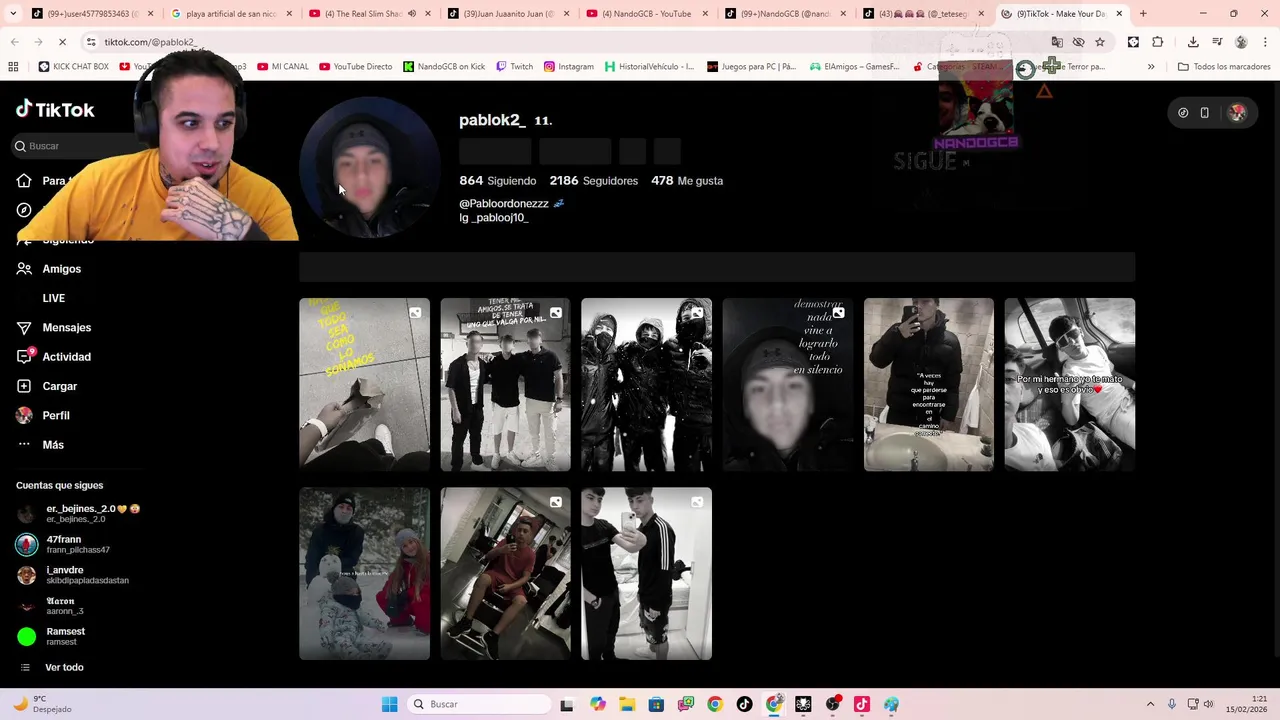Click the address bar URL
This screenshot has height=720, width=1280.
150,42
